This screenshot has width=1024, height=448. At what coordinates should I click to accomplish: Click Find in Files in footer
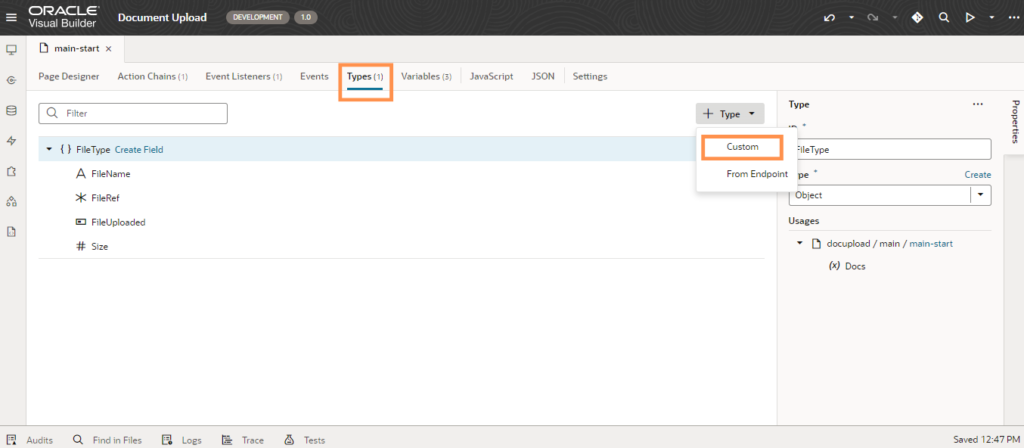point(107,440)
